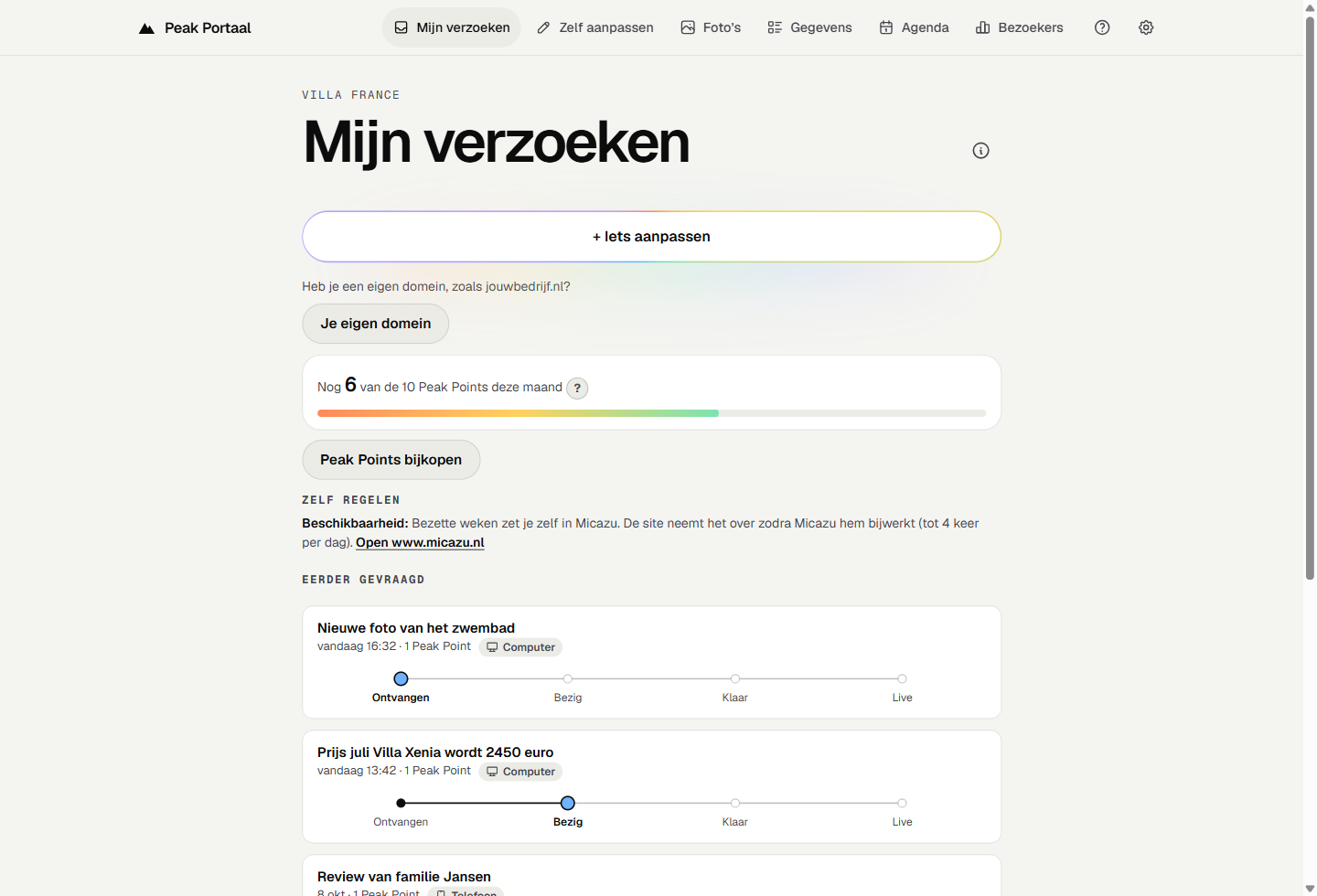Viewport: 1317px width, 896px height.
Task: Click the Bezig step marker for zwembad request
Action: click(568, 678)
